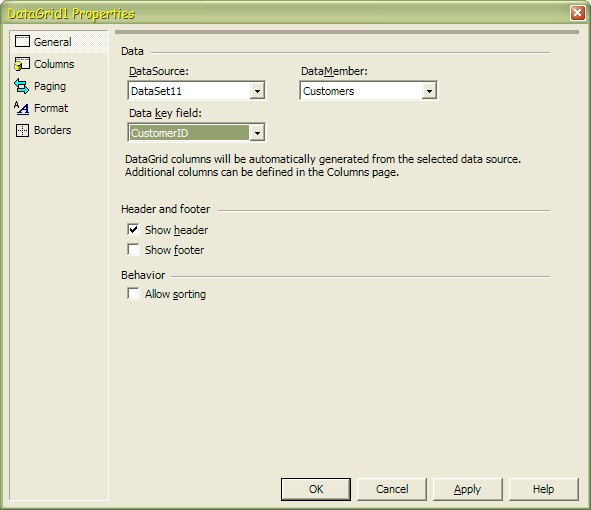Expand the Data key field dropdown arrow
The image size is (591, 510).
coord(257,133)
